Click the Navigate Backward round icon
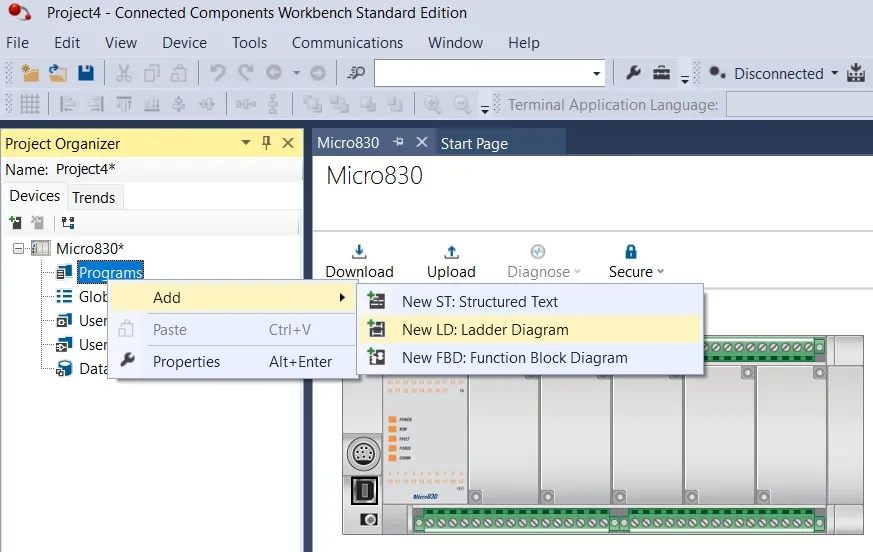 point(274,73)
